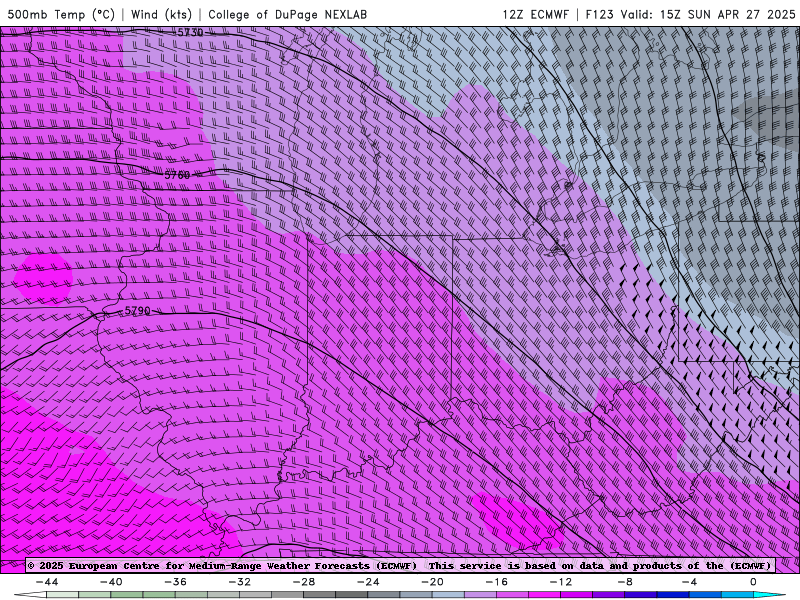Click the 5730 height contour label
The height and width of the screenshot is (600, 800).
point(190,33)
